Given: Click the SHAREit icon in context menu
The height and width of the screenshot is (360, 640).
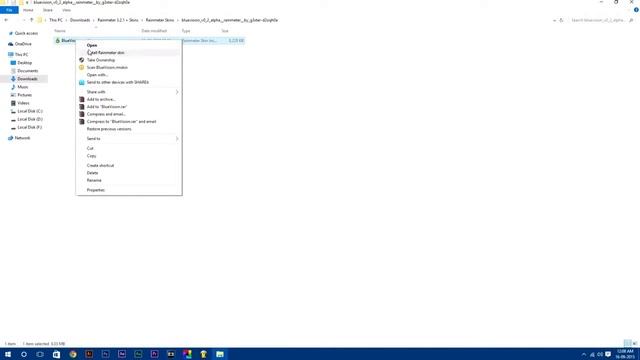Looking at the screenshot, I should point(82,82).
